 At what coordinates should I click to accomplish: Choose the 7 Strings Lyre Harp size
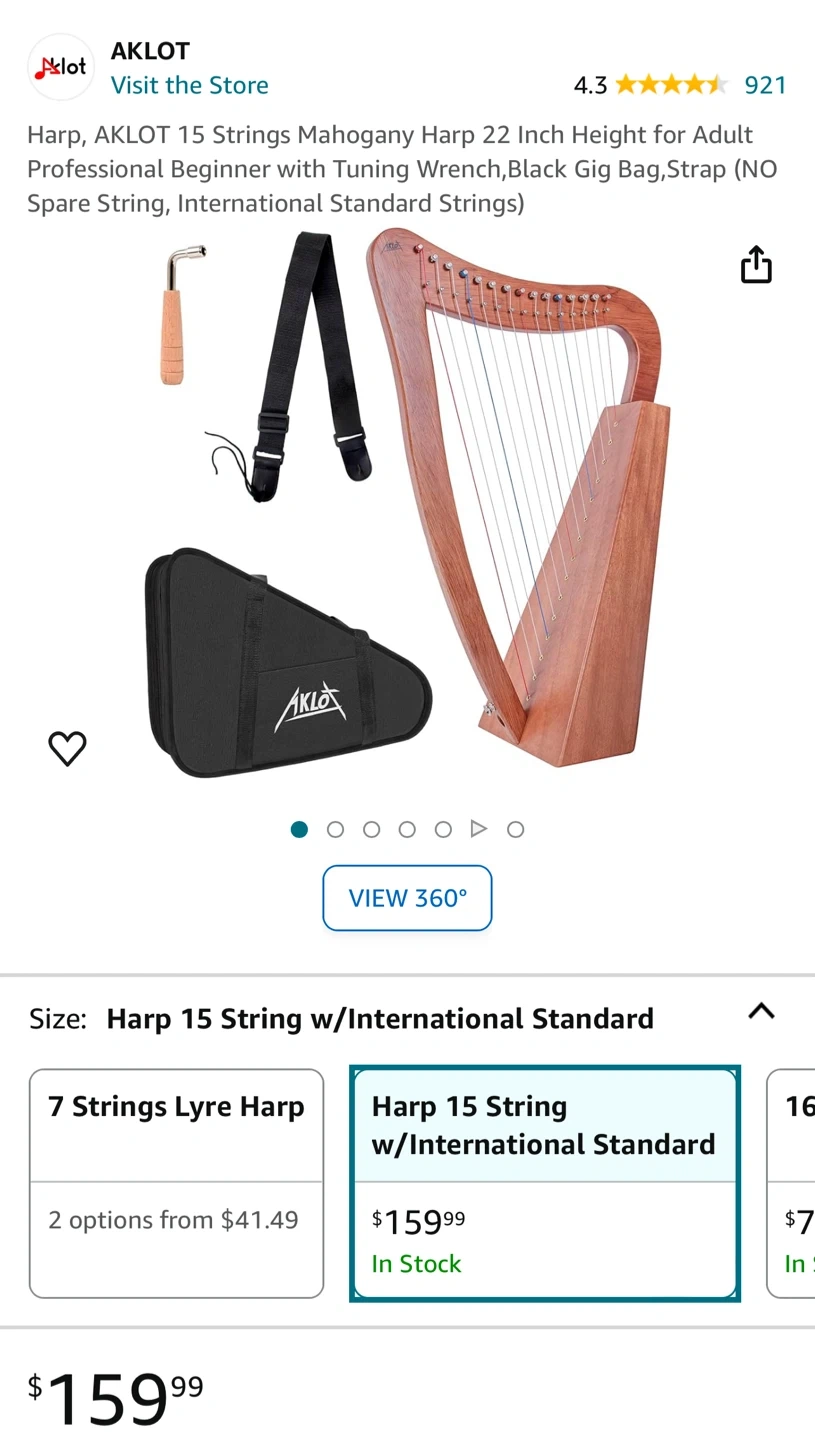[x=176, y=1184]
